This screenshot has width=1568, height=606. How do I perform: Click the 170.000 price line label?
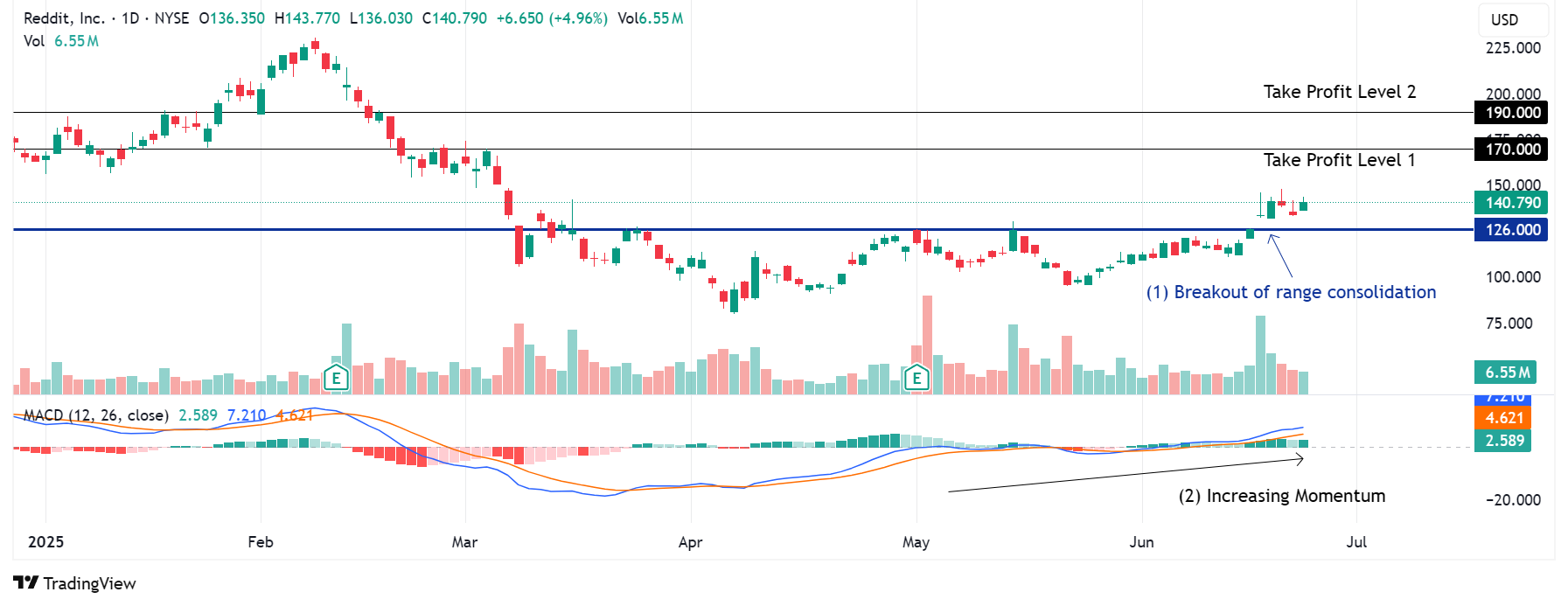tap(1511, 150)
